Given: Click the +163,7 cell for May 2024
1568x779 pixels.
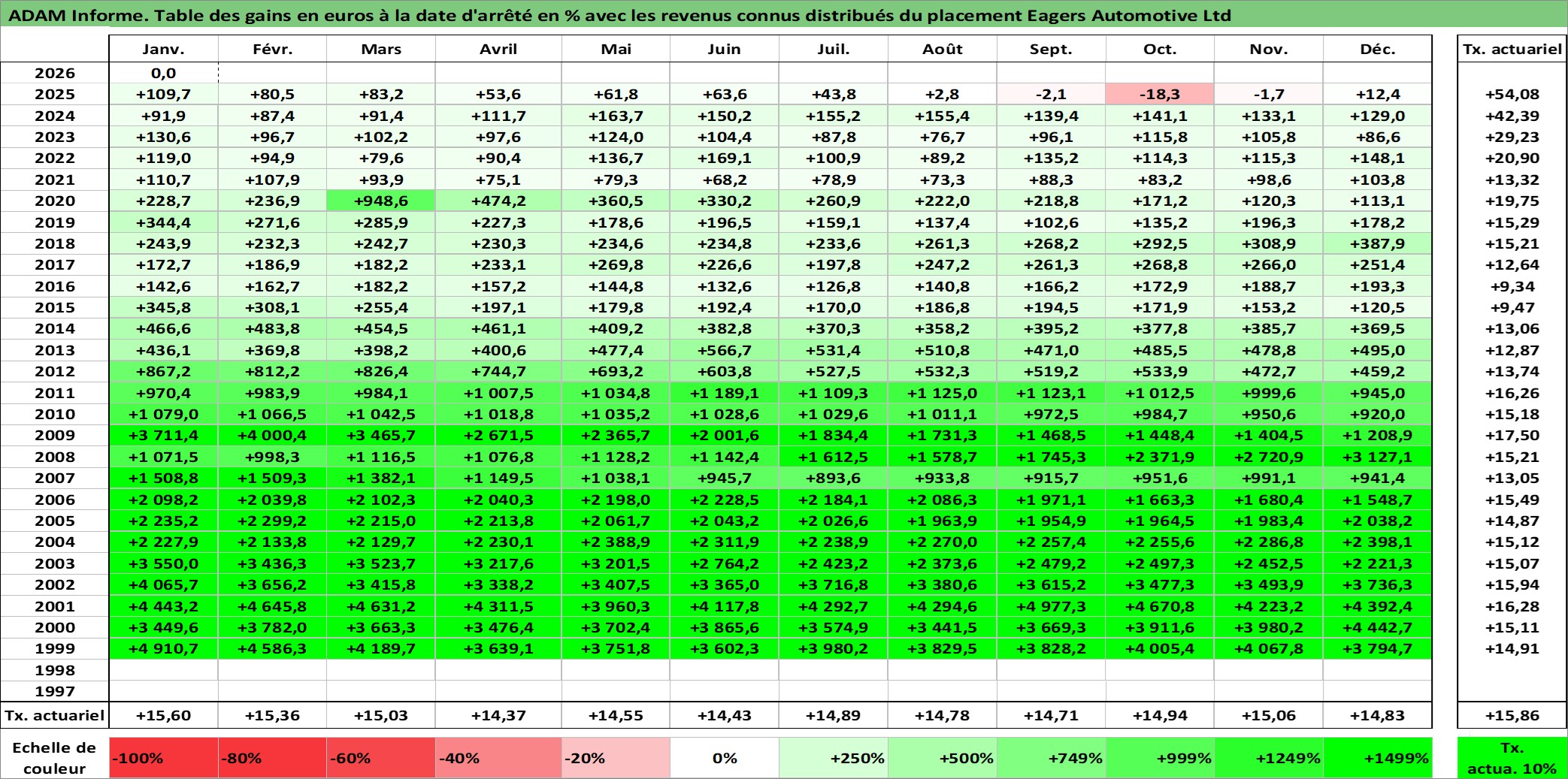Looking at the screenshot, I should 616,116.
